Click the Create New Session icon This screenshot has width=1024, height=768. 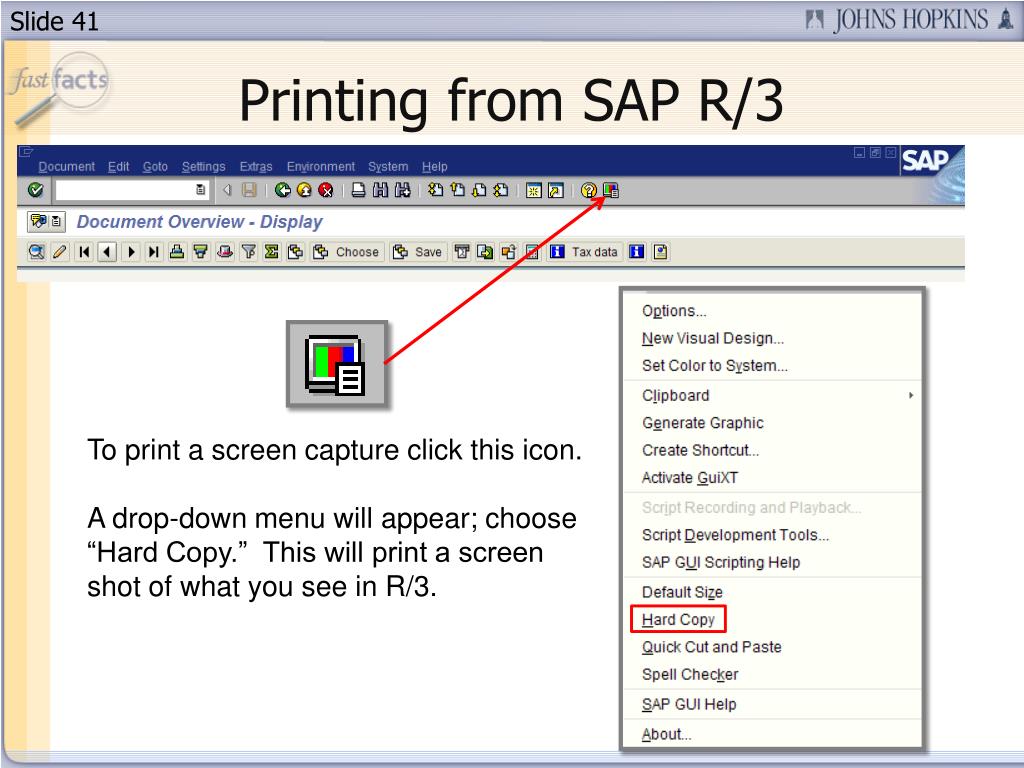534,190
